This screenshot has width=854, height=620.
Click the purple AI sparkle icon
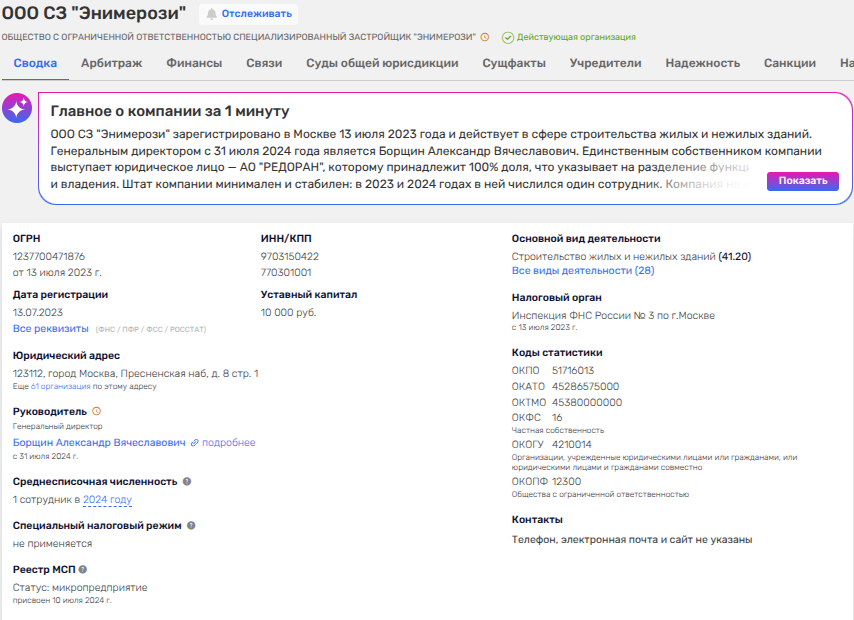17,109
